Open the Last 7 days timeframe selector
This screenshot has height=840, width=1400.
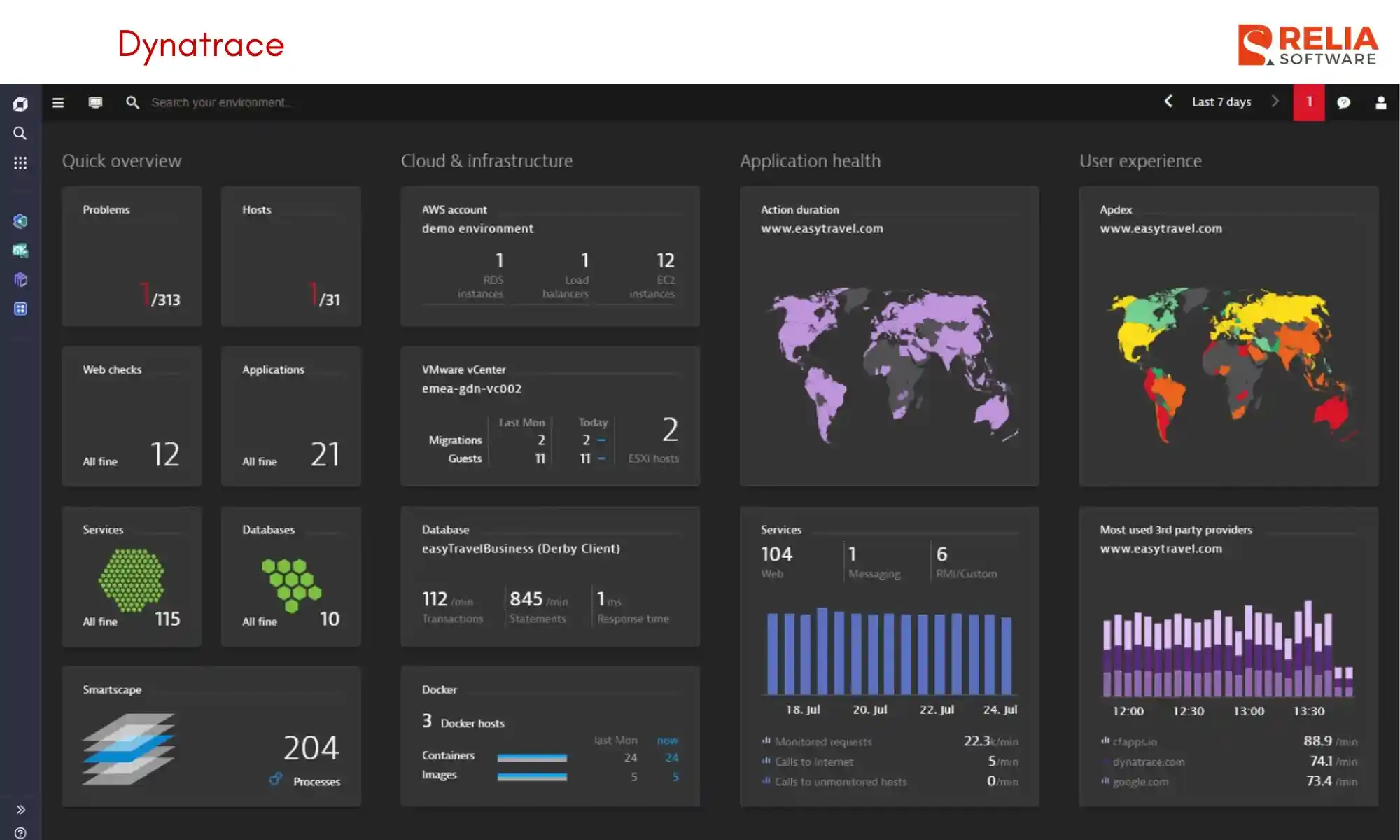click(1221, 101)
